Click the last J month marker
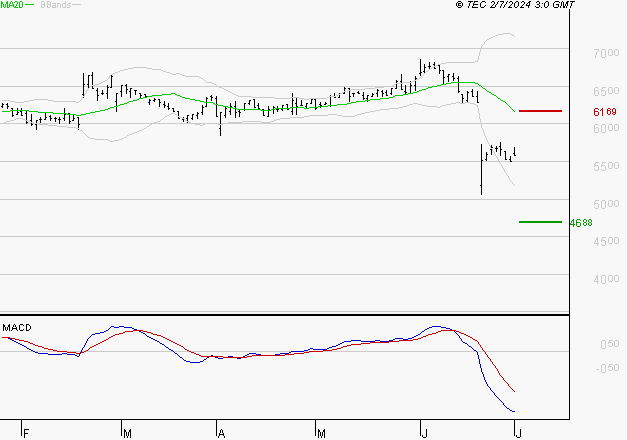 519,434
